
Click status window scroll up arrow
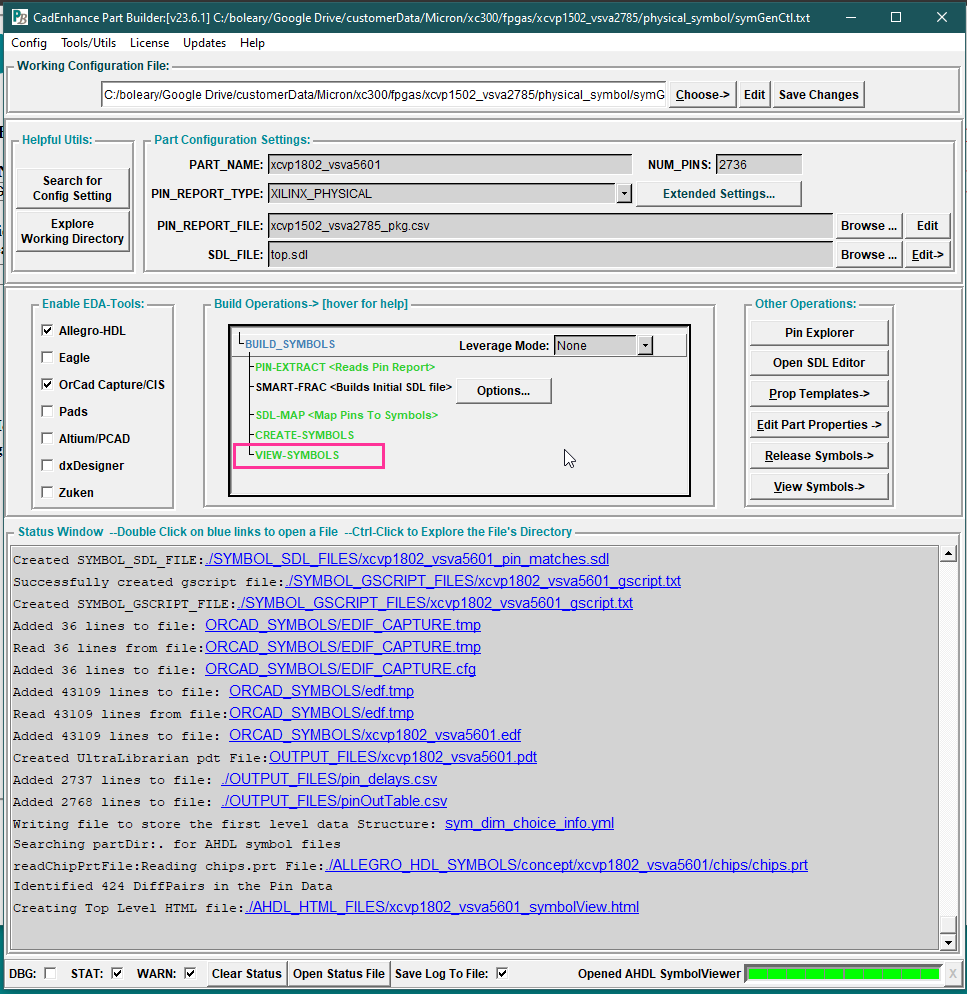click(x=948, y=554)
